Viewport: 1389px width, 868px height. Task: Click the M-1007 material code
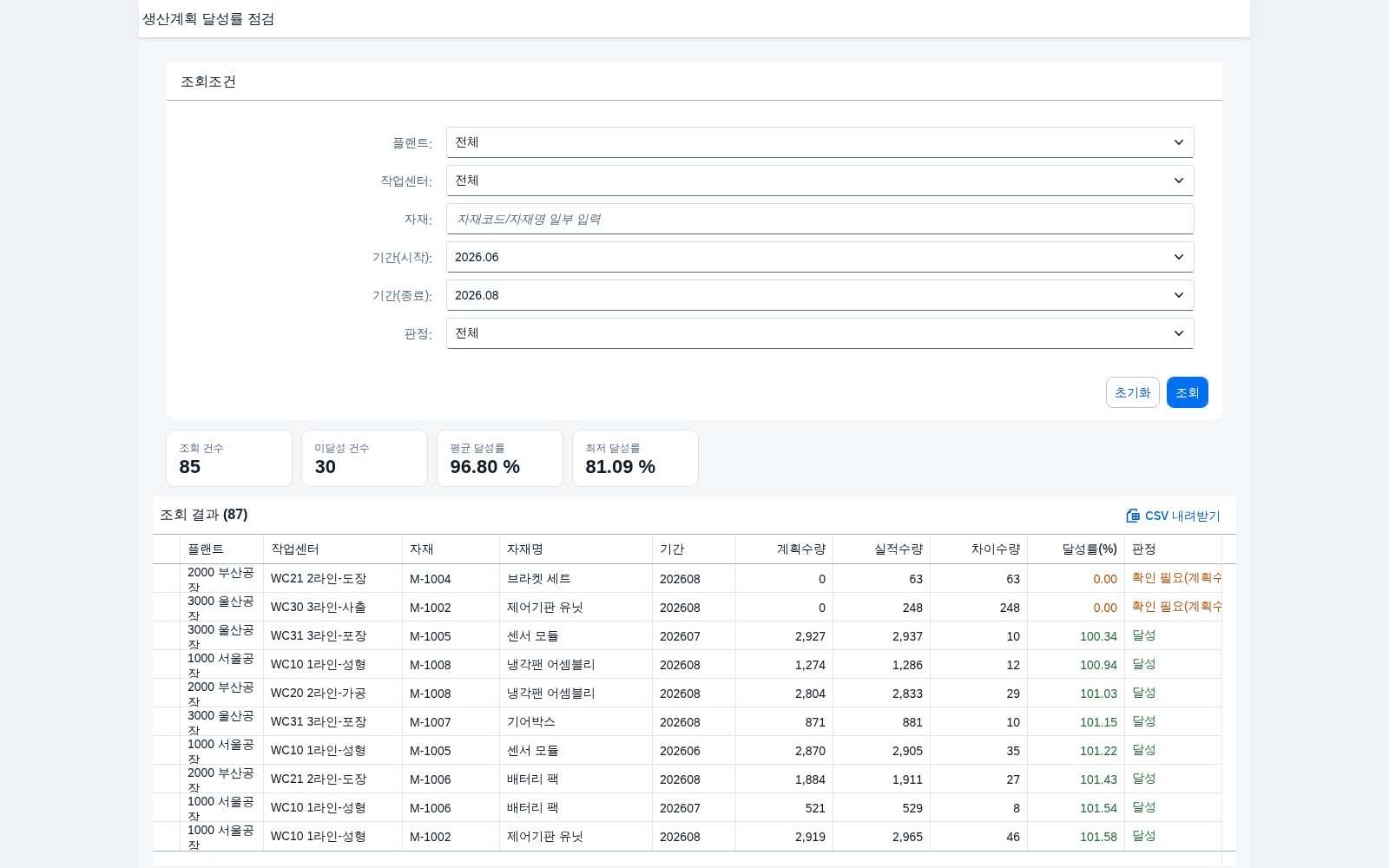pyautogui.click(x=431, y=722)
